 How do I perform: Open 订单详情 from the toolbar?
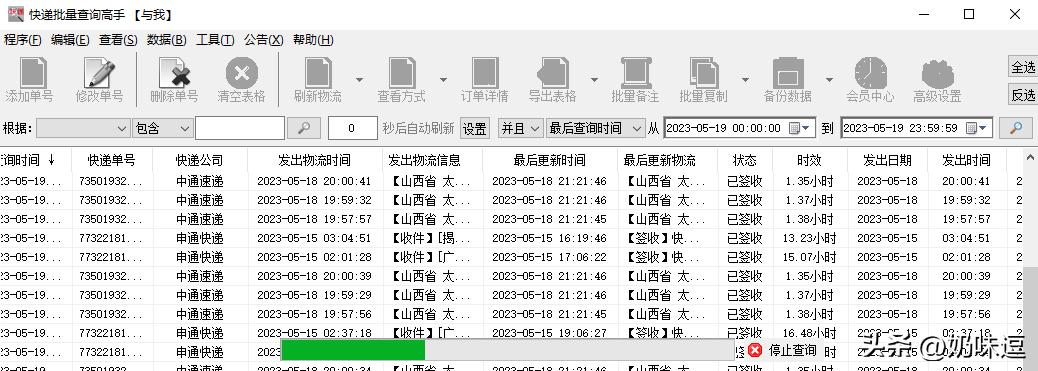coord(485,72)
